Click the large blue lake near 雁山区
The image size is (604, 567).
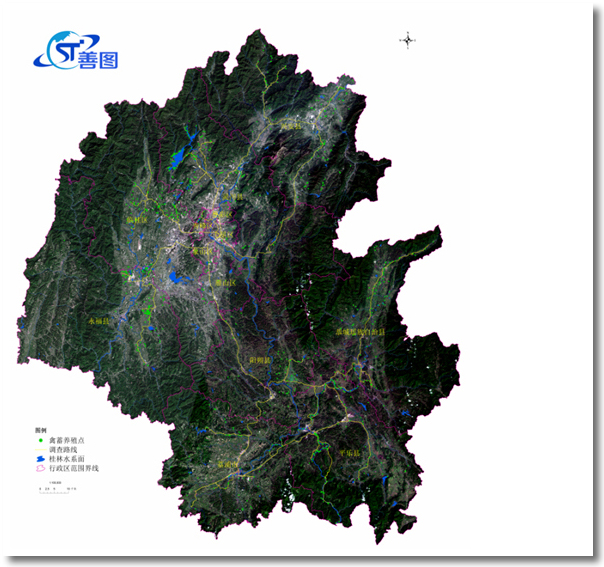(x=176, y=277)
